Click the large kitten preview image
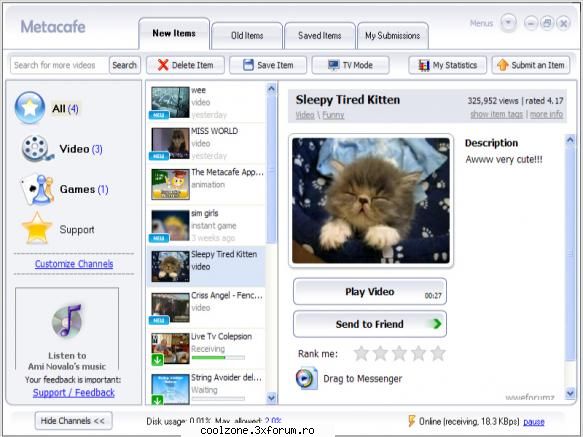 371,200
